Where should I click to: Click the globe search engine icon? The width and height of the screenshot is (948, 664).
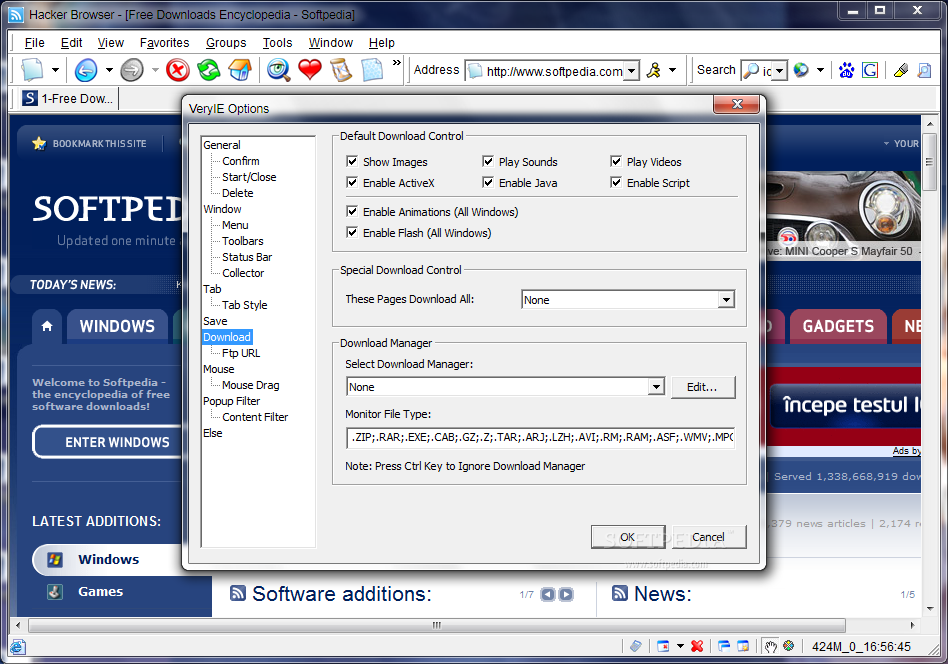(x=801, y=70)
